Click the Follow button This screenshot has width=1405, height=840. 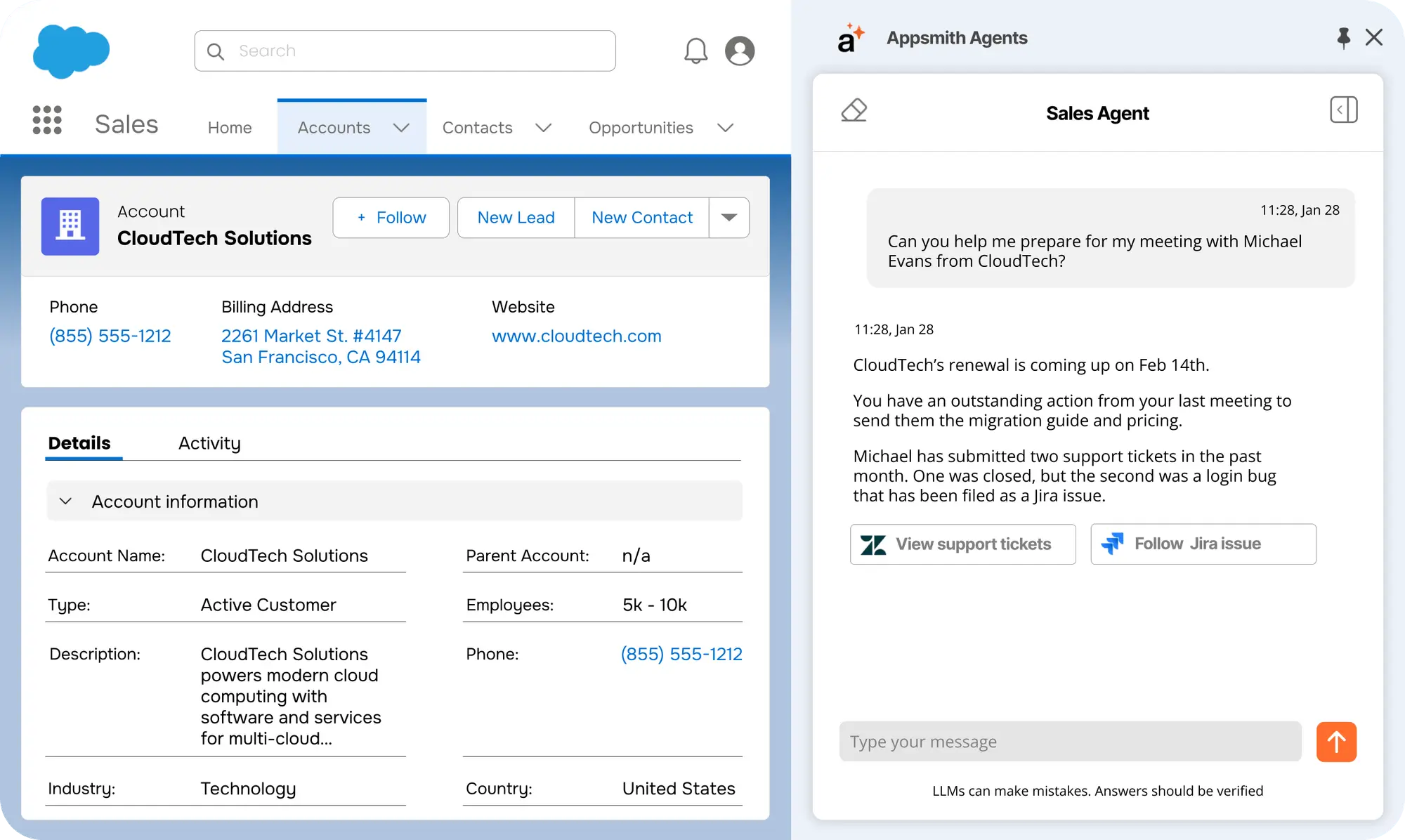pos(391,218)
